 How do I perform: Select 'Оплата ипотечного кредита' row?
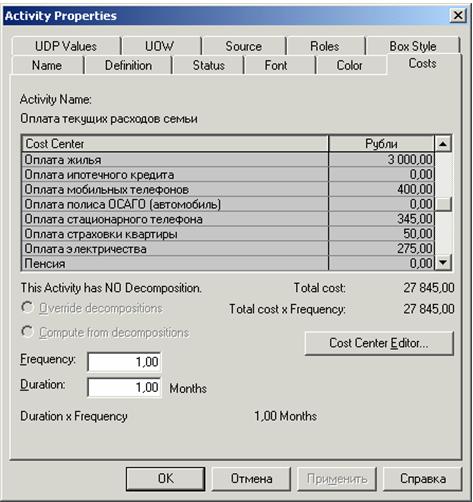click(228, 174)
